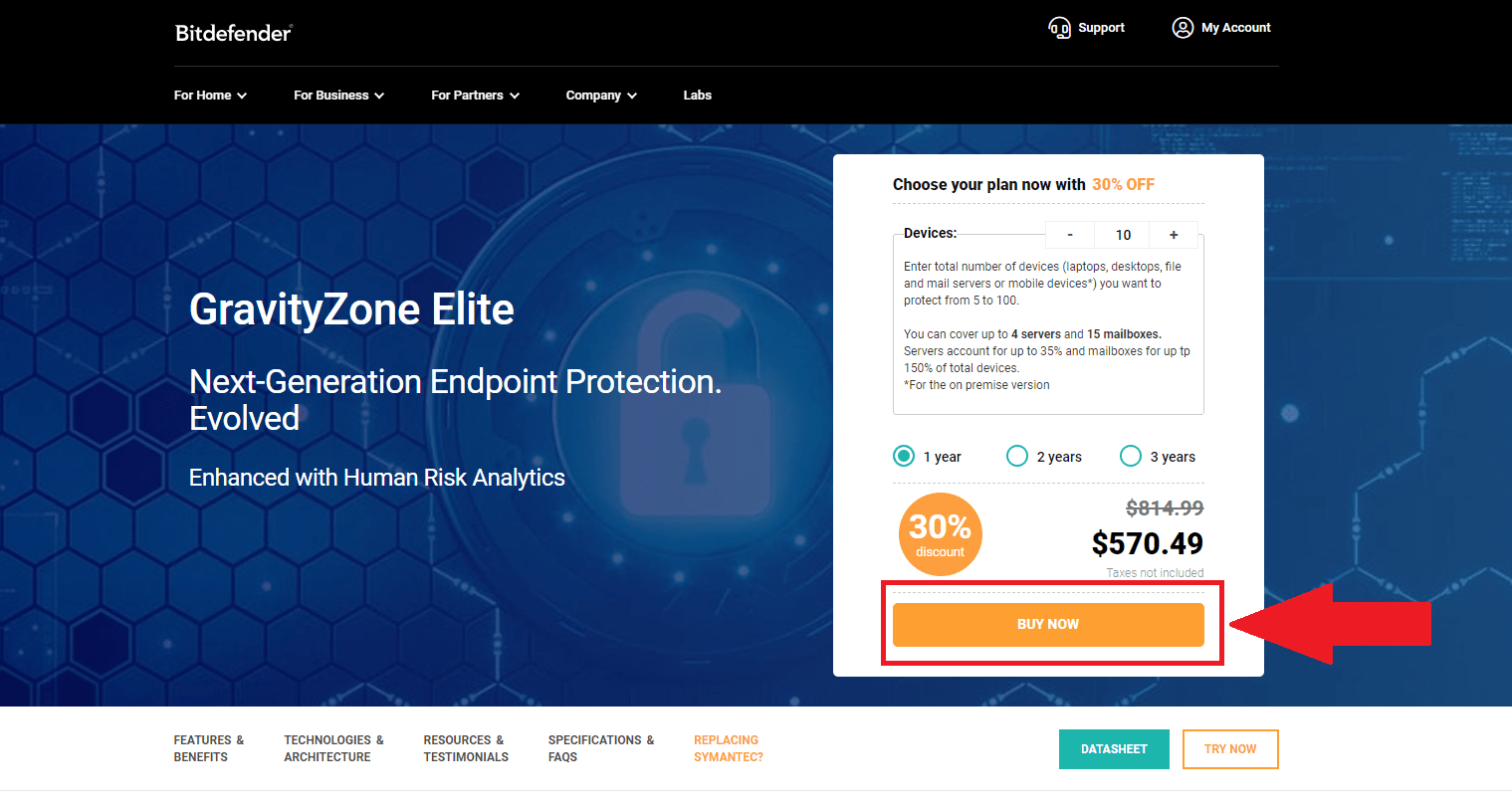This screenshot has width=1512, height=810.
Task: Increase devices with the plus button
Action: pyautogui.click(x=1174, y=235)
